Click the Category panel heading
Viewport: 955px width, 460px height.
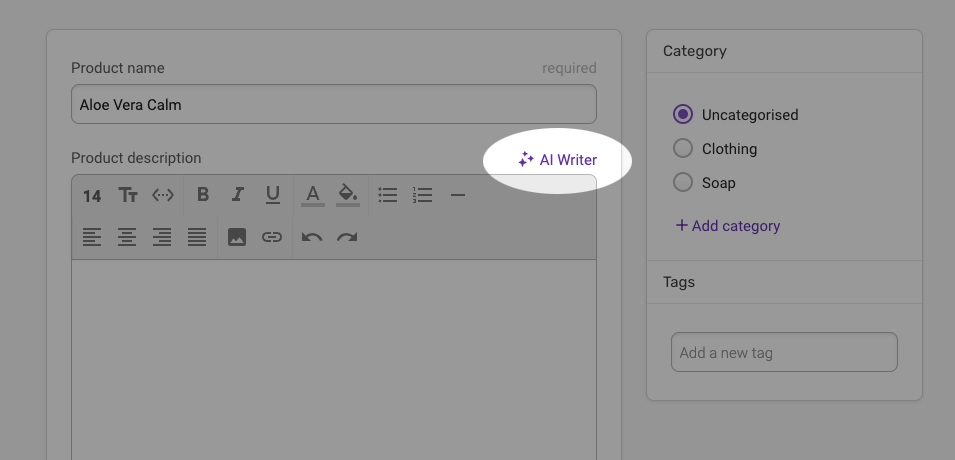694,51
